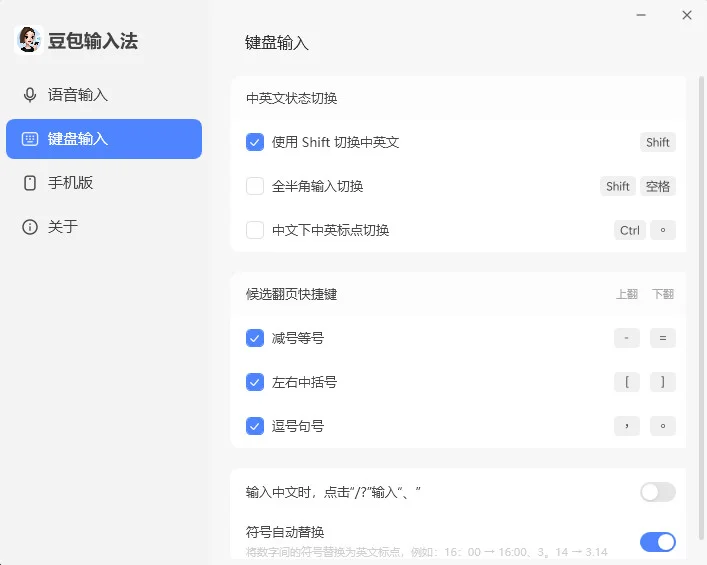Uncheck the 左右中括号 paging option
Screen dimensions: 707x565
[x=255, y=382]
